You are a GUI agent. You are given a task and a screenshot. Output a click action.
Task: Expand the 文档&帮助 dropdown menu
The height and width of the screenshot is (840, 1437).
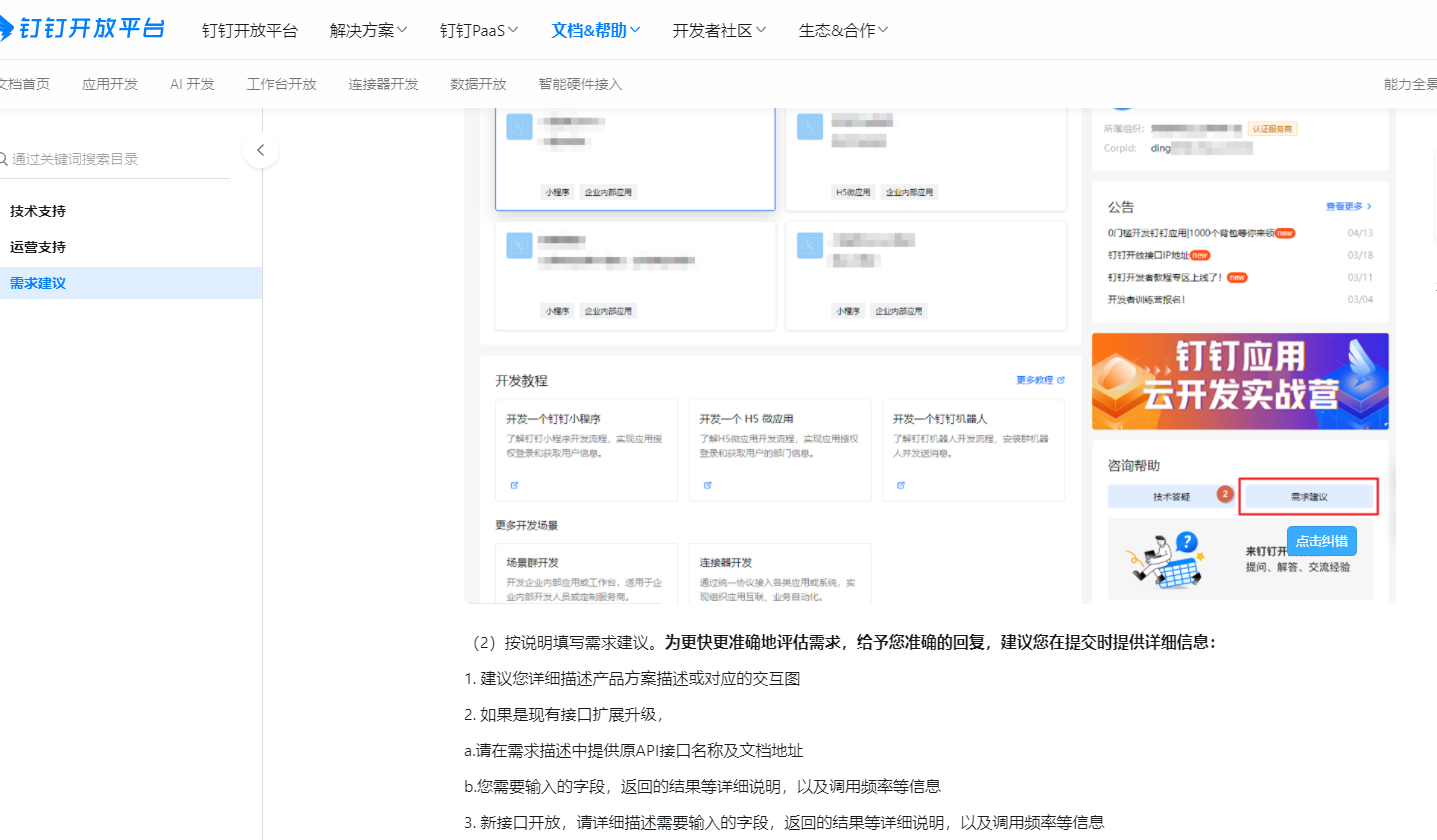click(596, 30)
